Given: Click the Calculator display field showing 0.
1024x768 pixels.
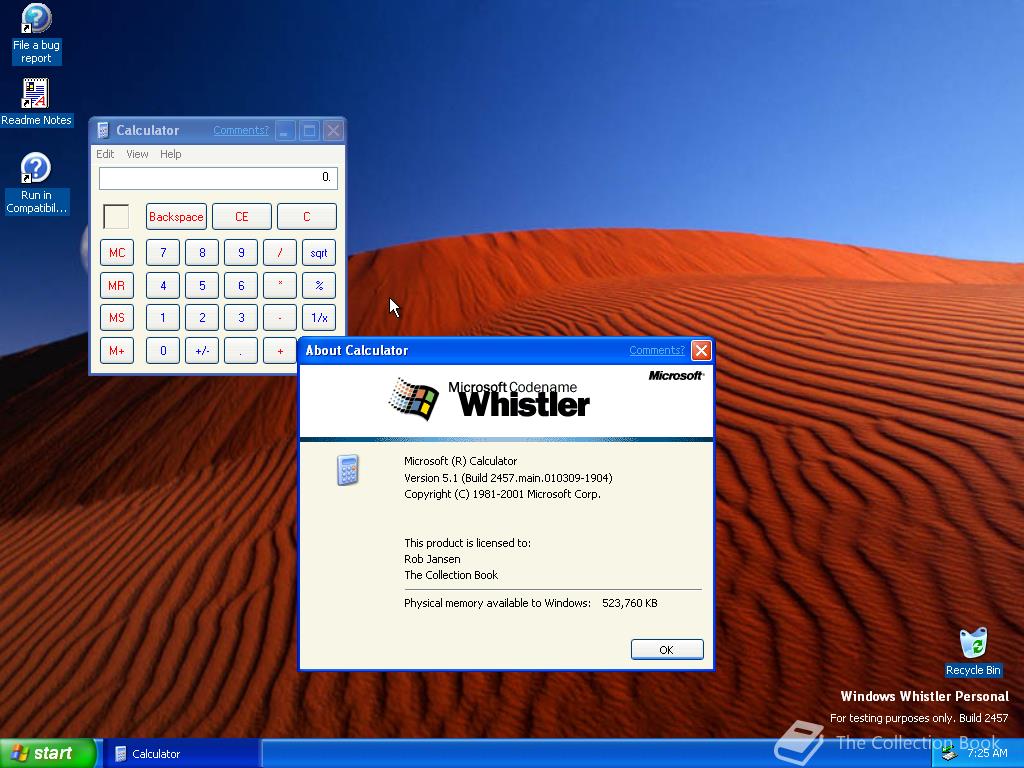Looking at the screenshot, I should pos(218,178).
